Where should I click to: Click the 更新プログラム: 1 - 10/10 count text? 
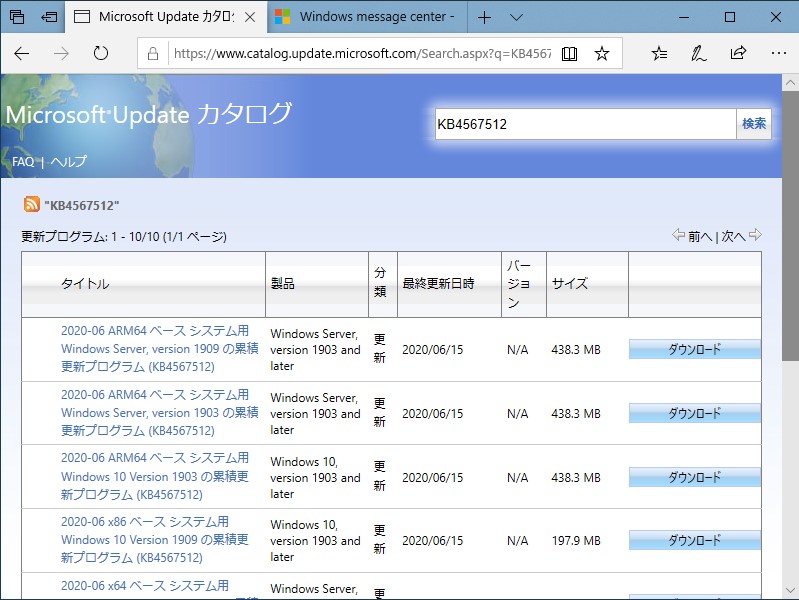click(x=124, y=237)
